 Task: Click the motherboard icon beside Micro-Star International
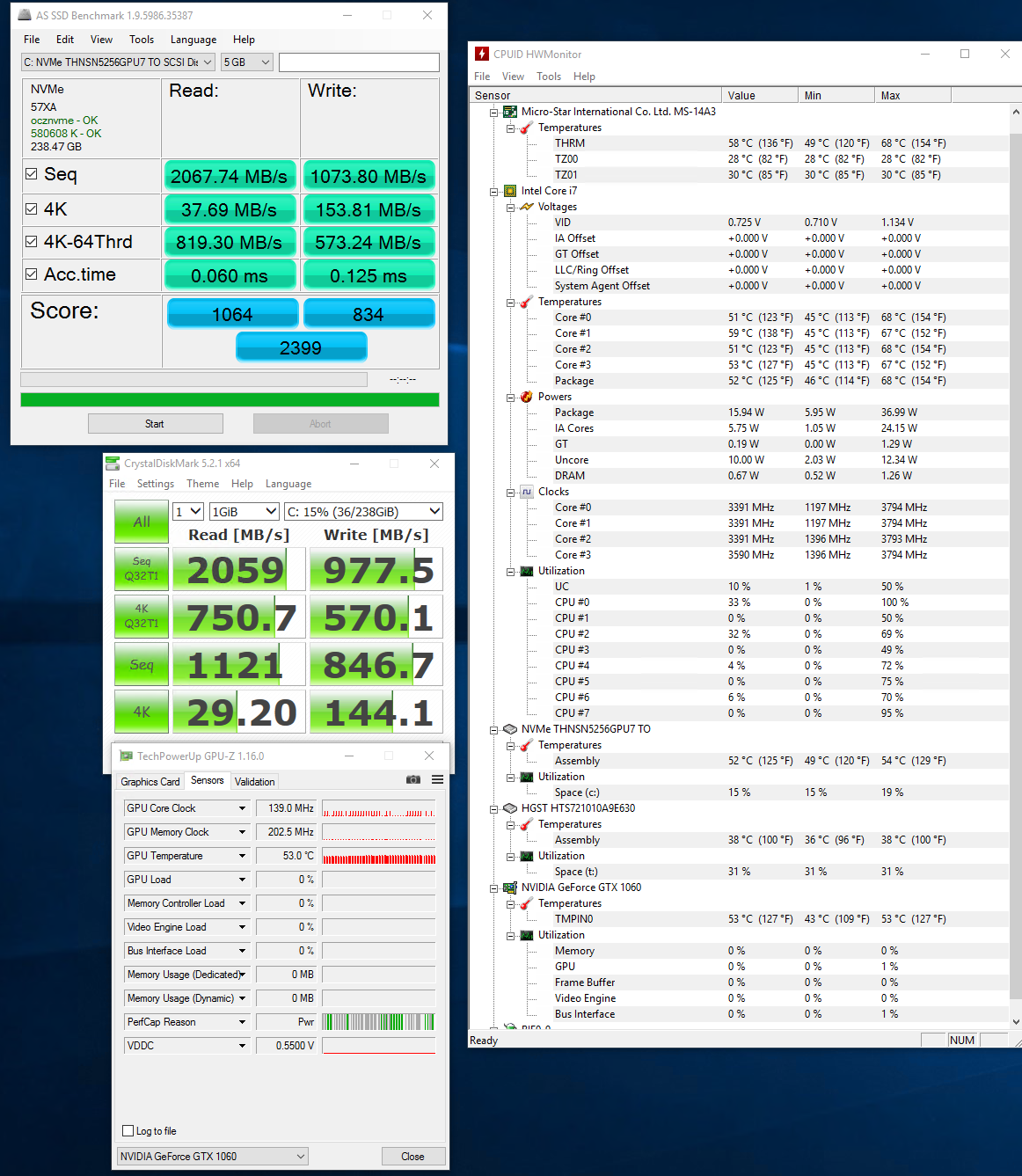[x=509, y=112]
